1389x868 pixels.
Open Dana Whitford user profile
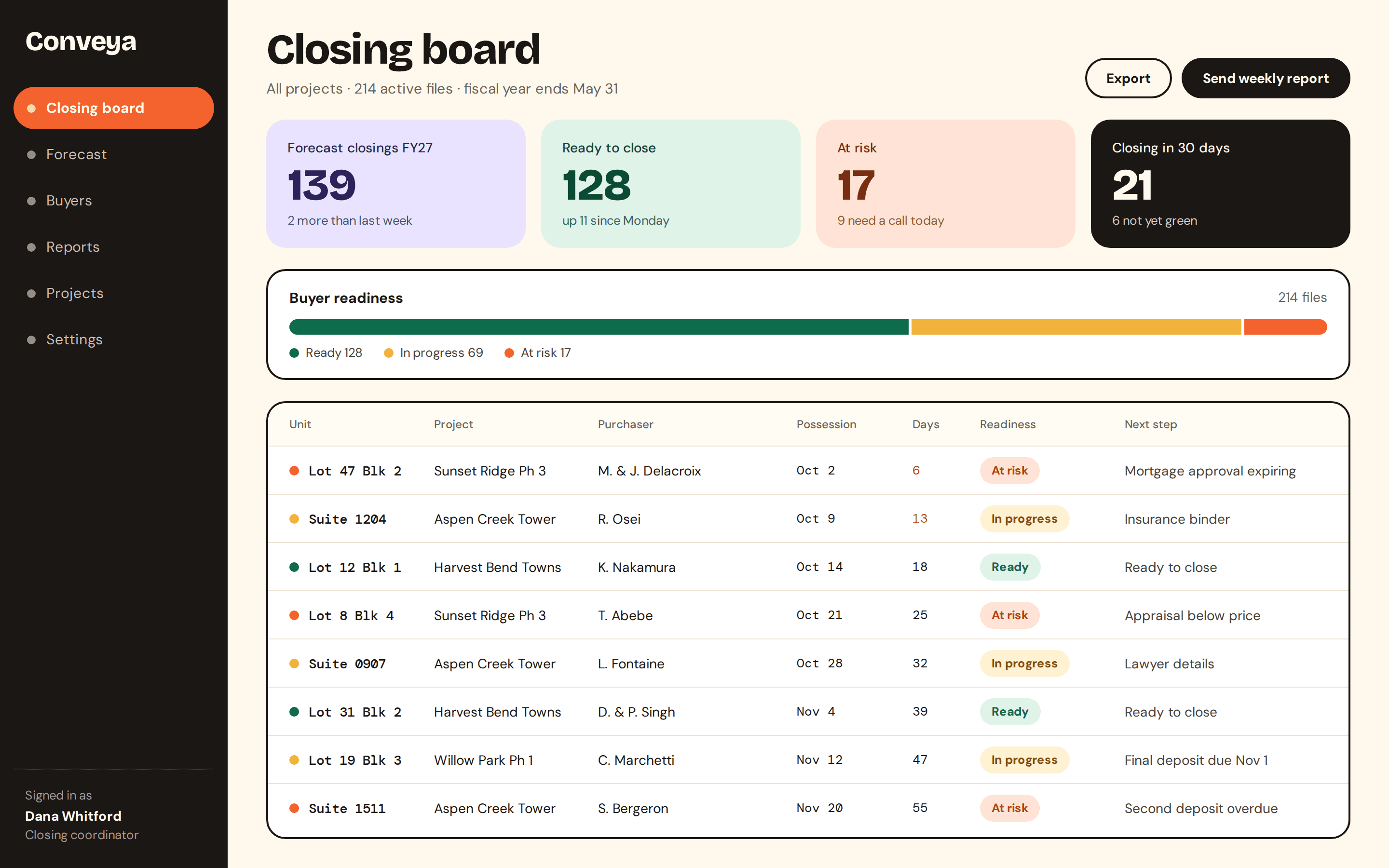pos(73,816)
